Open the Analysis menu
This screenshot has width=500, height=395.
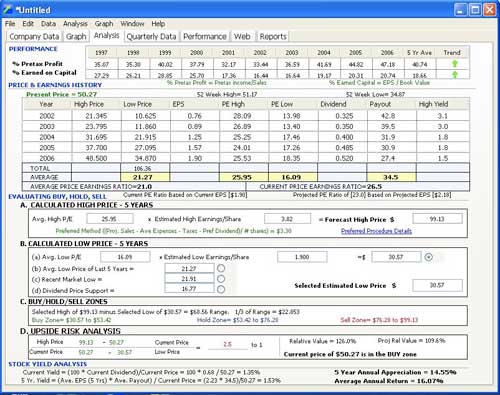75,24
